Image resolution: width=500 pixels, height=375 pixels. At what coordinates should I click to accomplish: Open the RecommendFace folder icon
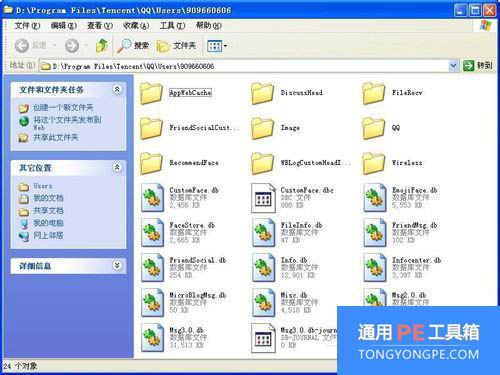(x=151, y=163)
